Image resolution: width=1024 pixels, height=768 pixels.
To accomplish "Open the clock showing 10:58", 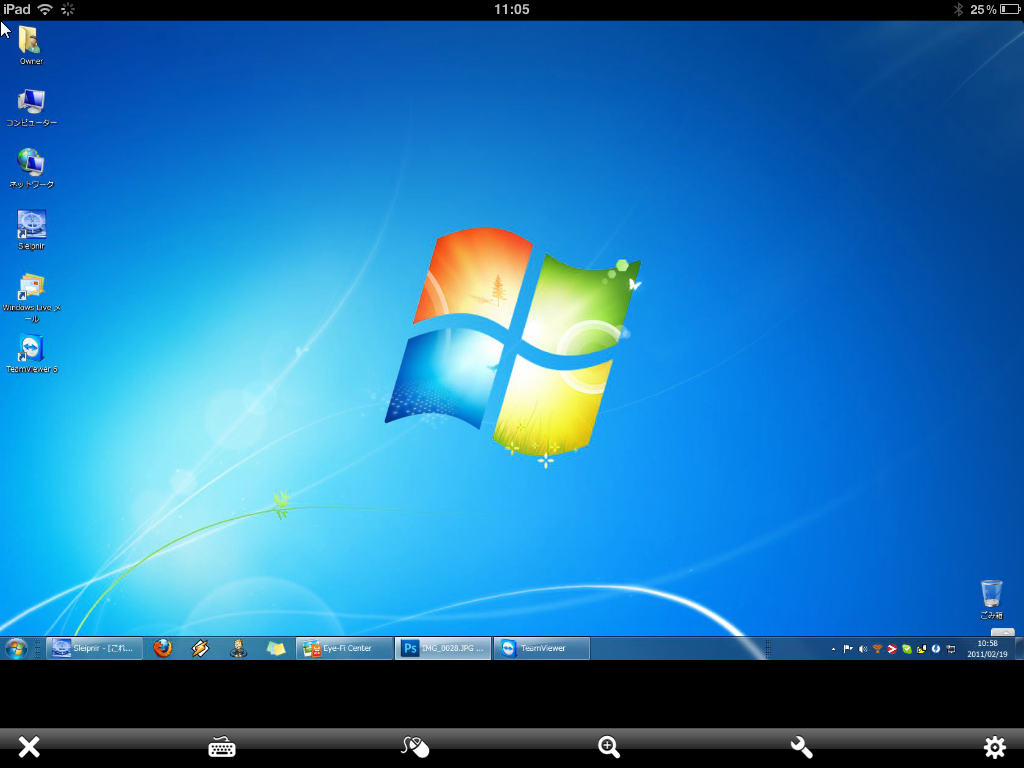I will [987, 648].
